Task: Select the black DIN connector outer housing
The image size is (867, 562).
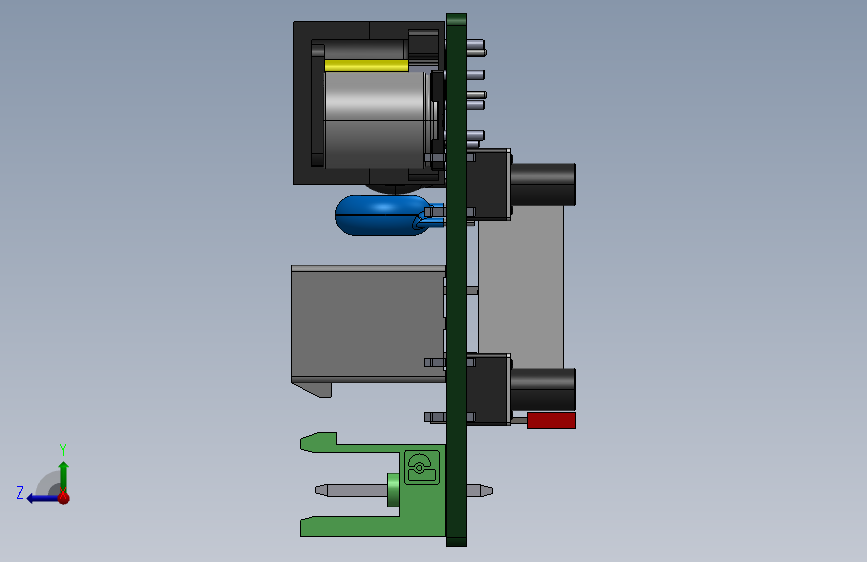Action: (369, 103)
